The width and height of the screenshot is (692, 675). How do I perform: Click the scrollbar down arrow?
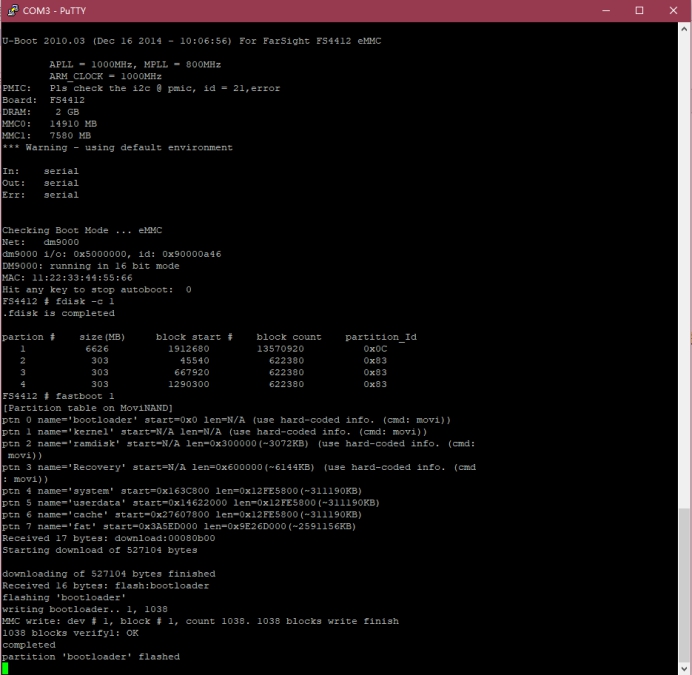tap(684, 668)
